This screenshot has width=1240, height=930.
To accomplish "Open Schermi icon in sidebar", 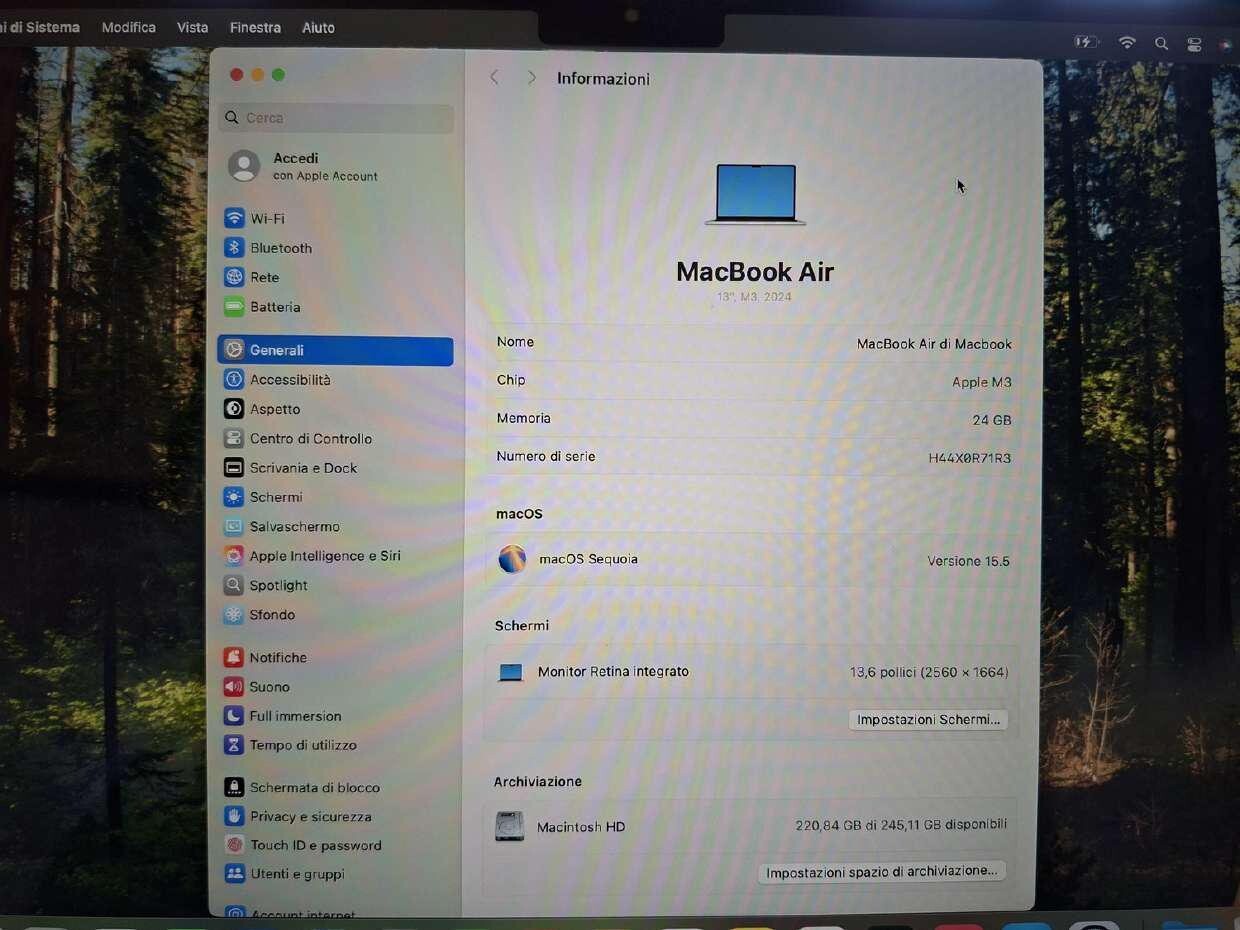I will (234, 497).
